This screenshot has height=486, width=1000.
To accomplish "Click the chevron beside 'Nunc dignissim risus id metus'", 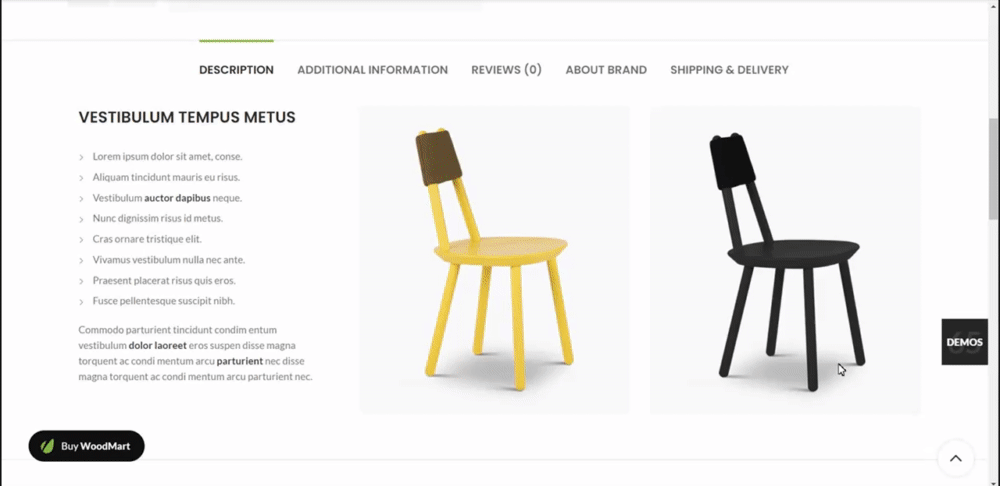I will [x=81, y=219].
